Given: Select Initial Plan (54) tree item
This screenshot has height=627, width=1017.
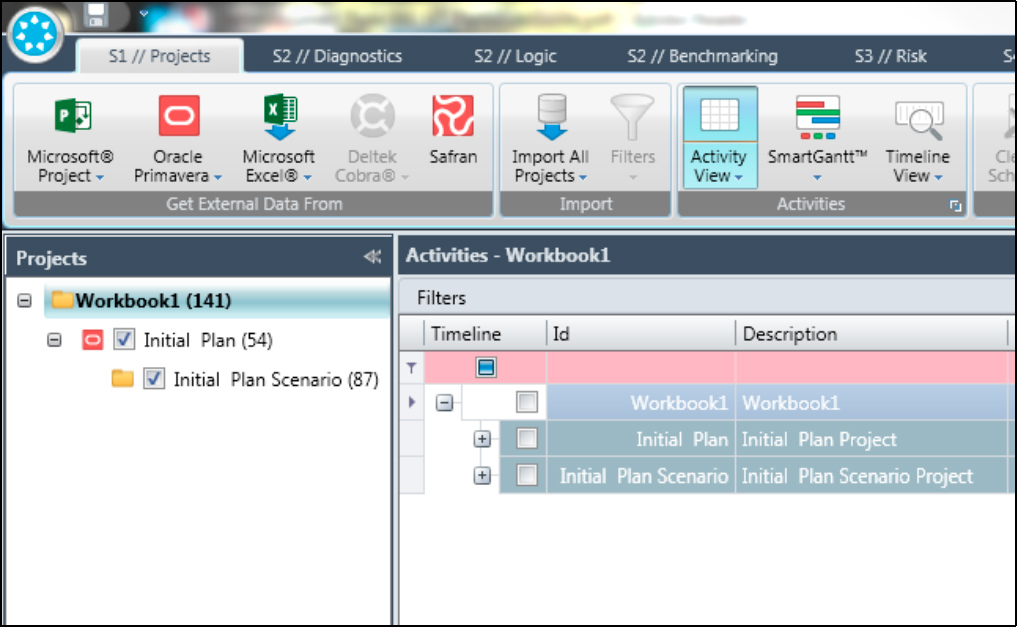Looking at the screenshot, I should point(208,340).
